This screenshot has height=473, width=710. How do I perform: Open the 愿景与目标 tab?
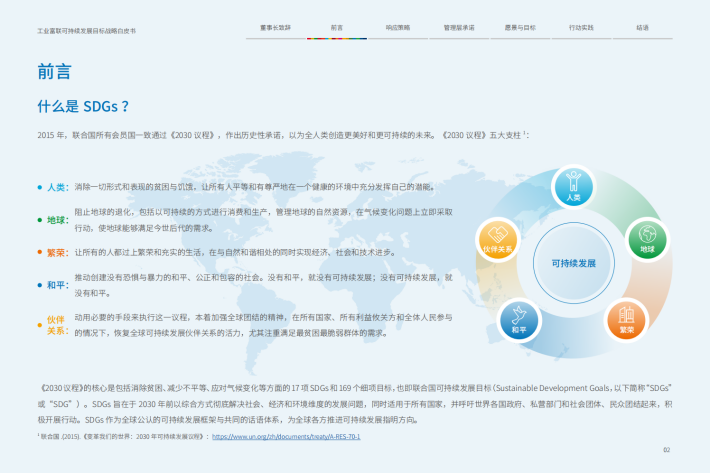point(520,28)
